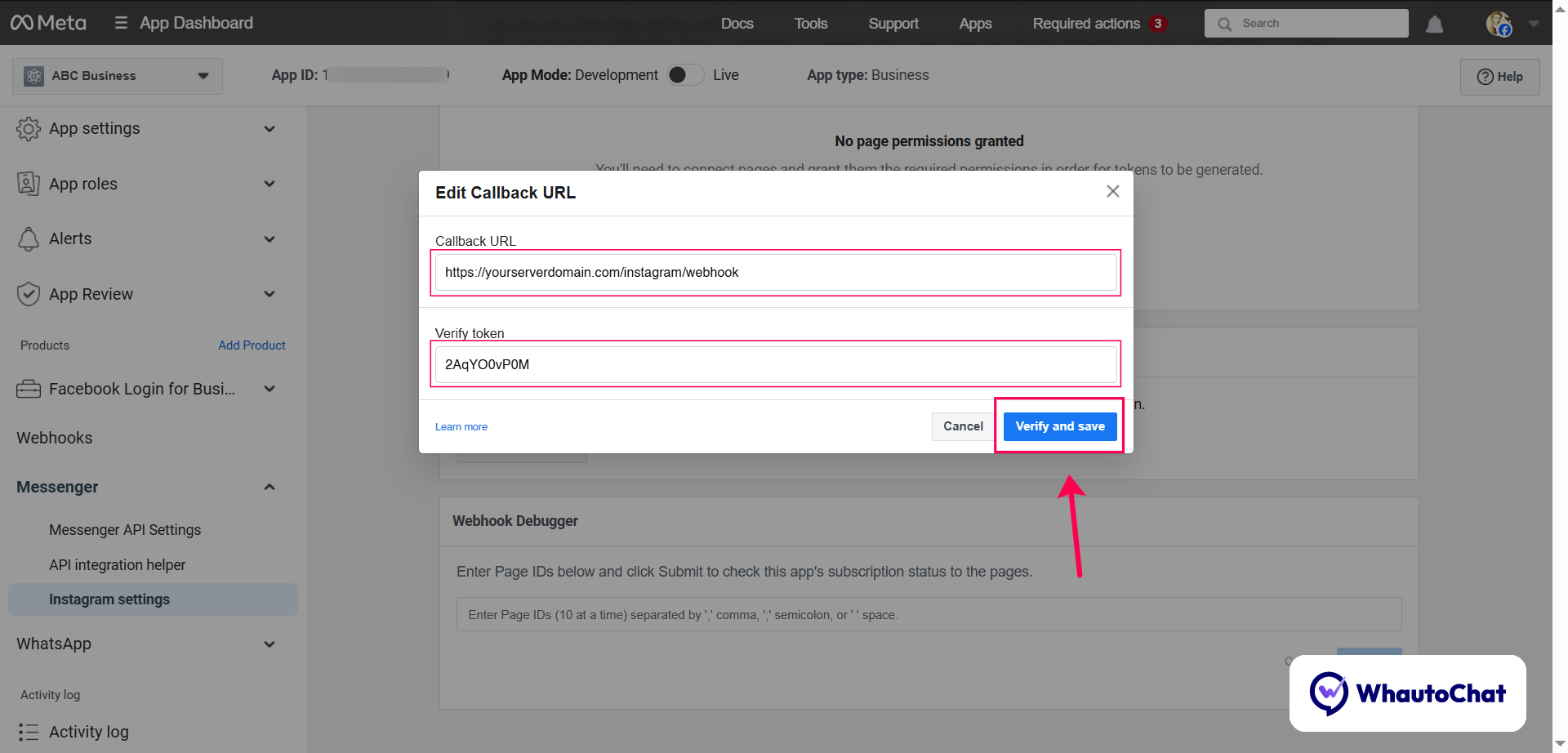1568x753 pixels.
Task: Click the user profile avatar
Action: tap(1499, 24)
